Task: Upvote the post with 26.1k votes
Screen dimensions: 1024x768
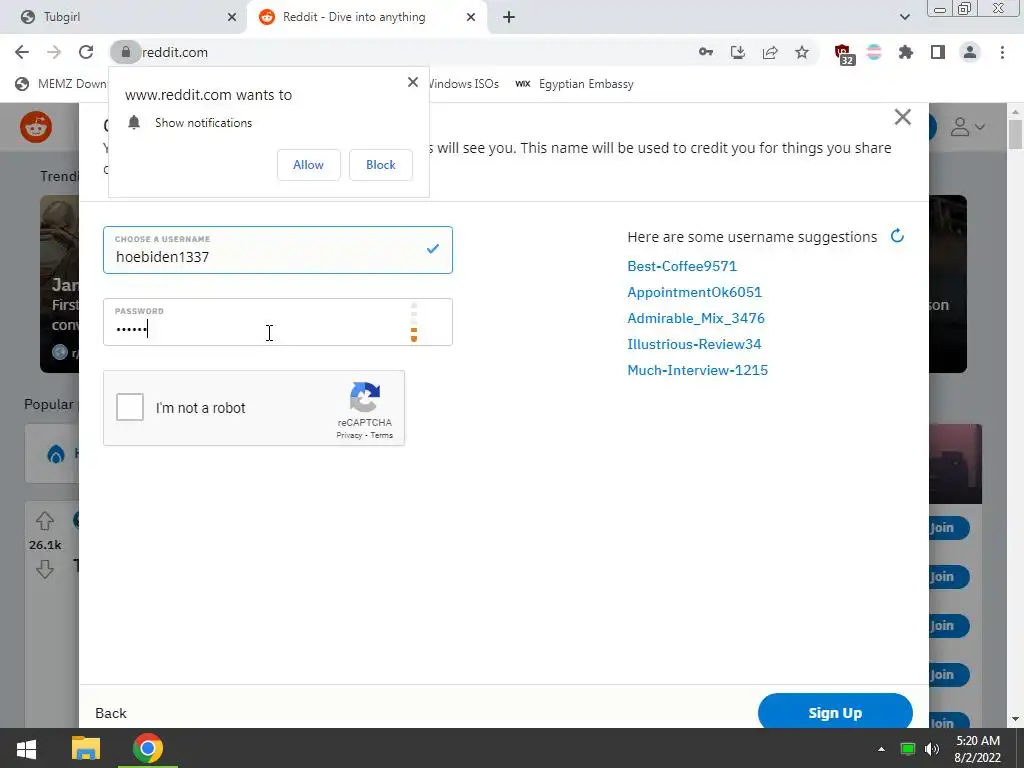Action: point(44,521)
